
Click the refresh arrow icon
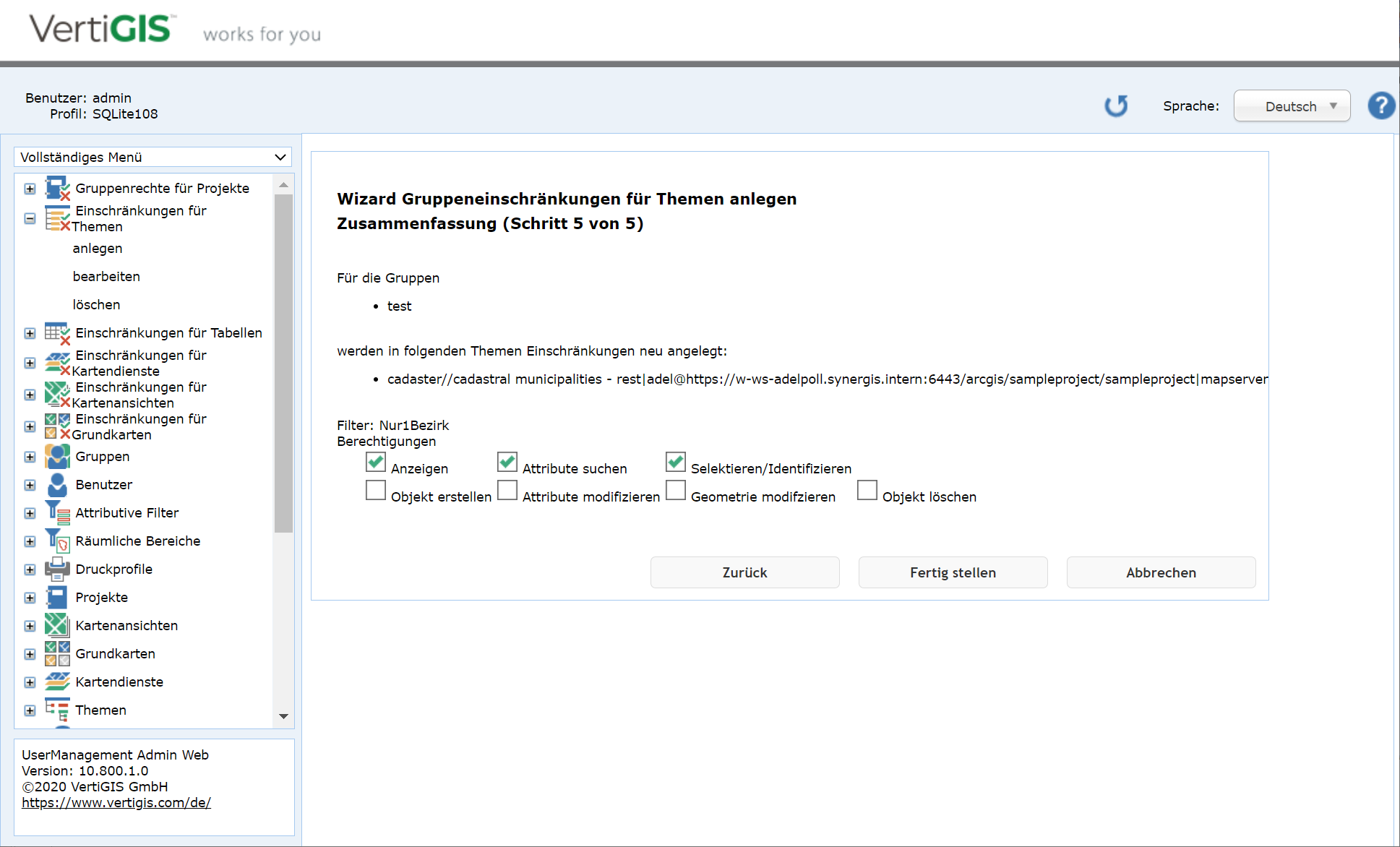point(1116,106)
